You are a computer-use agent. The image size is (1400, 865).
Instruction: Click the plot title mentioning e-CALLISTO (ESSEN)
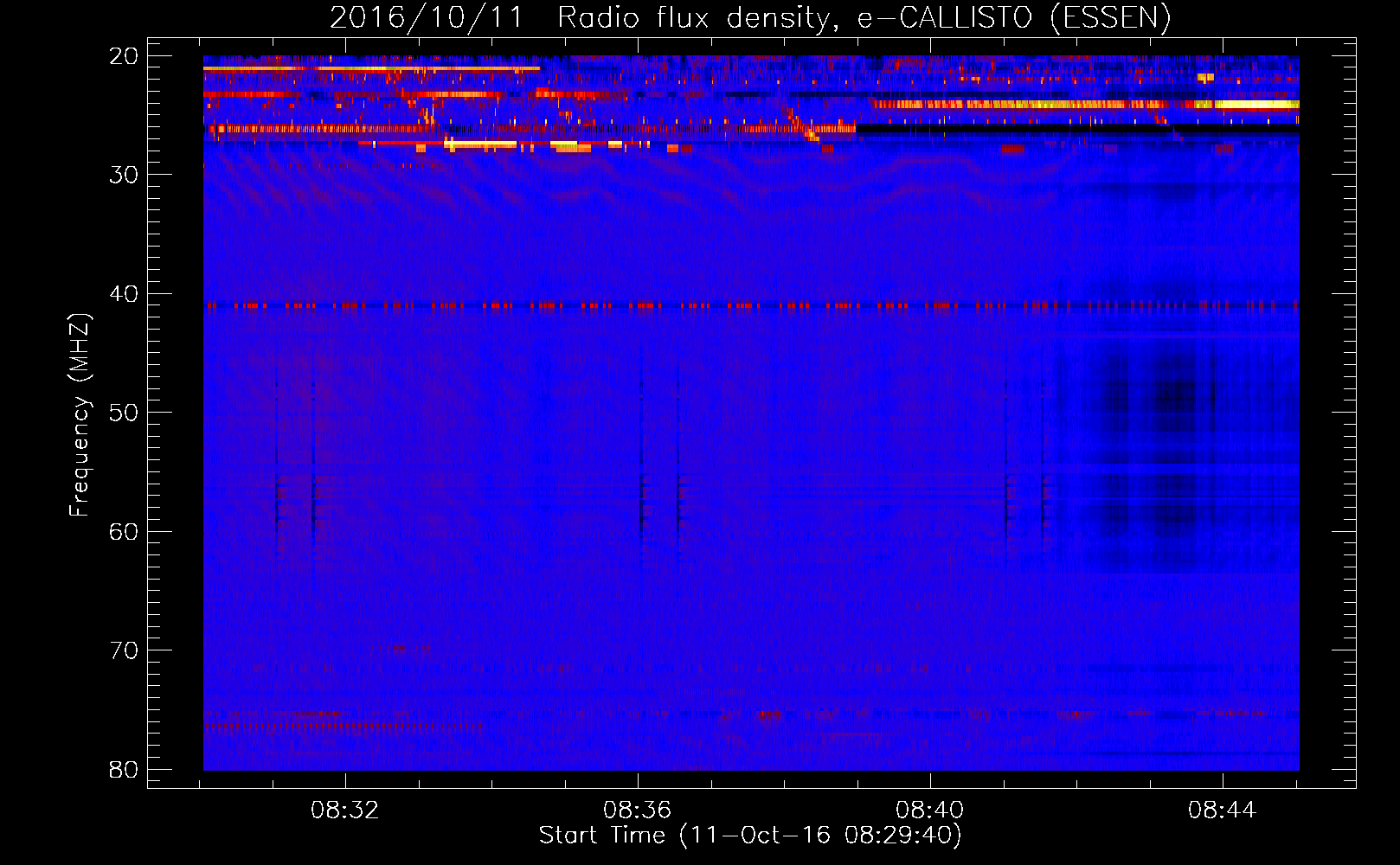(750, 17)
